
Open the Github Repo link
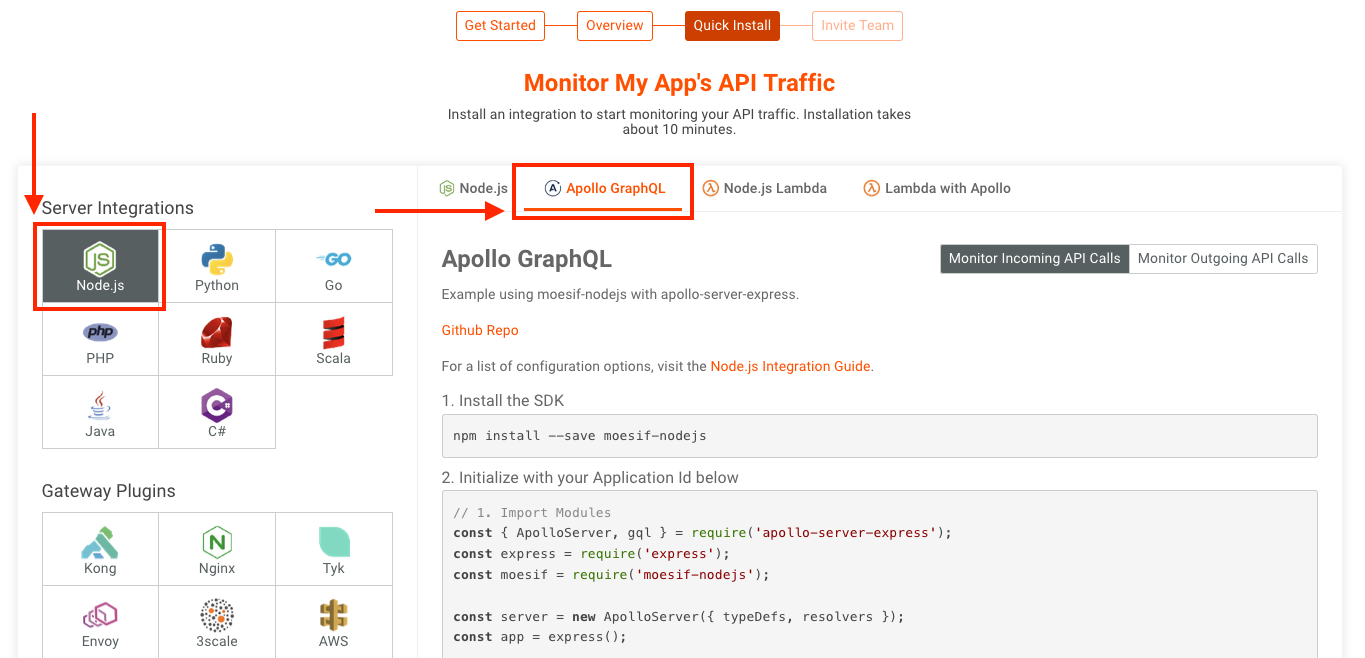click(x=480, y=330)
